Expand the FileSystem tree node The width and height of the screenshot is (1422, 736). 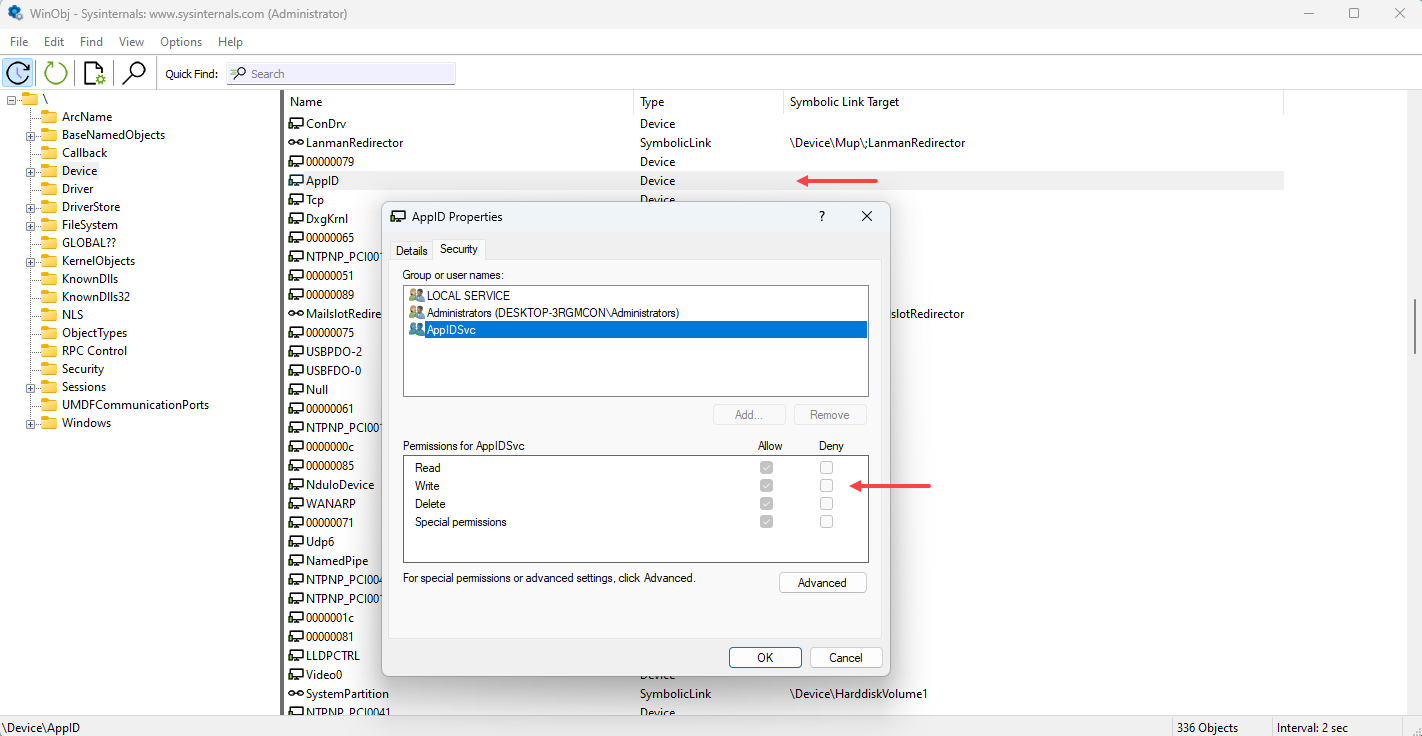coord(31,226)
